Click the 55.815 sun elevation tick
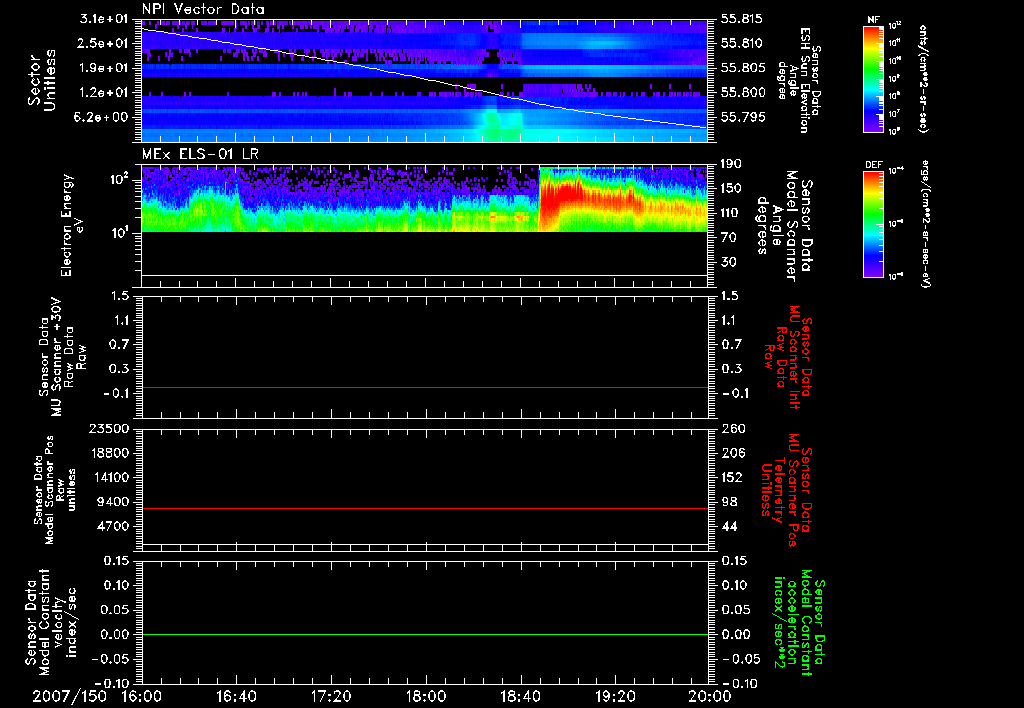The height and width of the screenshot is (708, 1024). point(741,19)
